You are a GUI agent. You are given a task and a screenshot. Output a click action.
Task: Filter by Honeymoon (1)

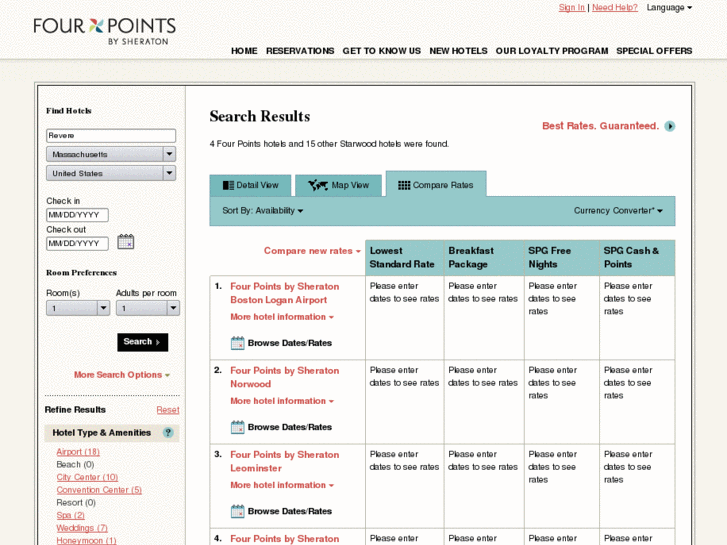point(86,540)
